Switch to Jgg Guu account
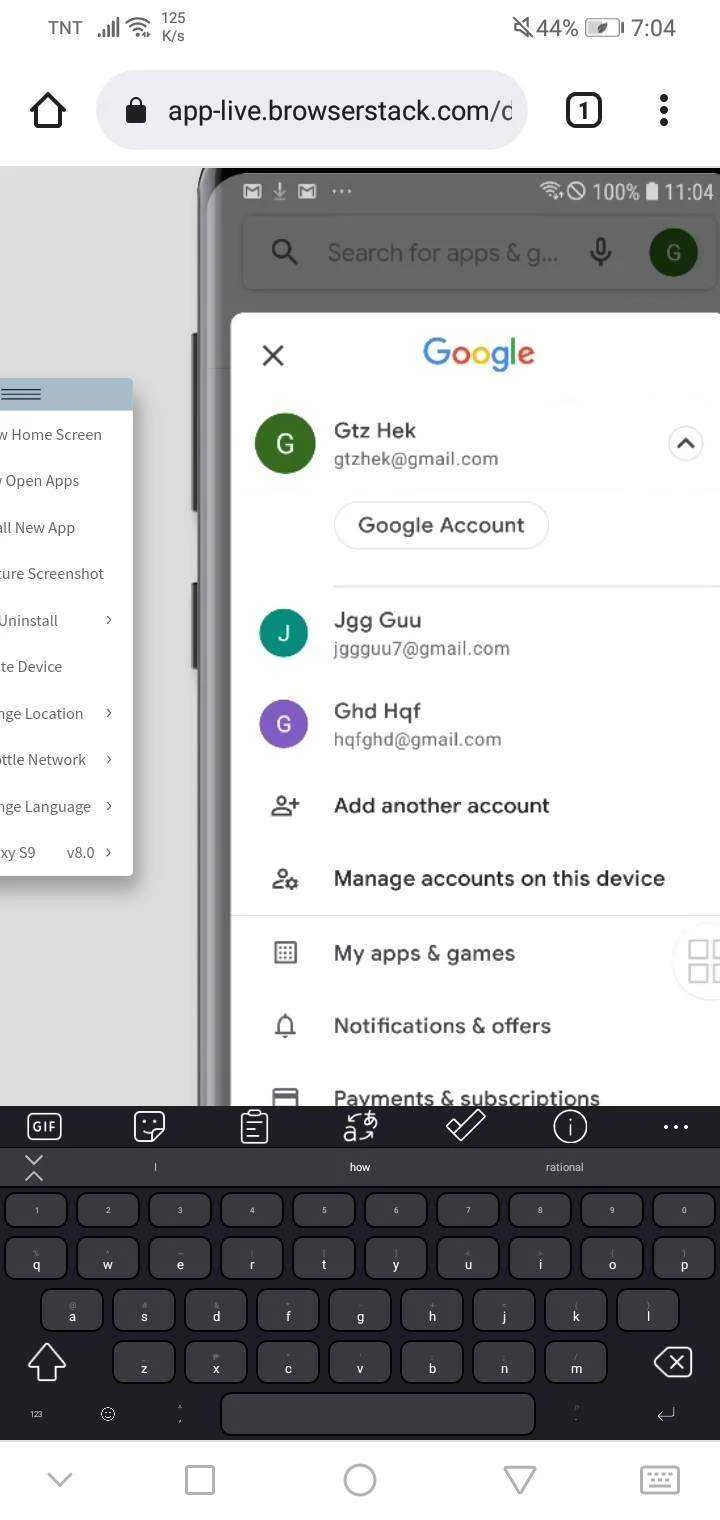This screenshot has height=1520, width=720. [476, 633]
